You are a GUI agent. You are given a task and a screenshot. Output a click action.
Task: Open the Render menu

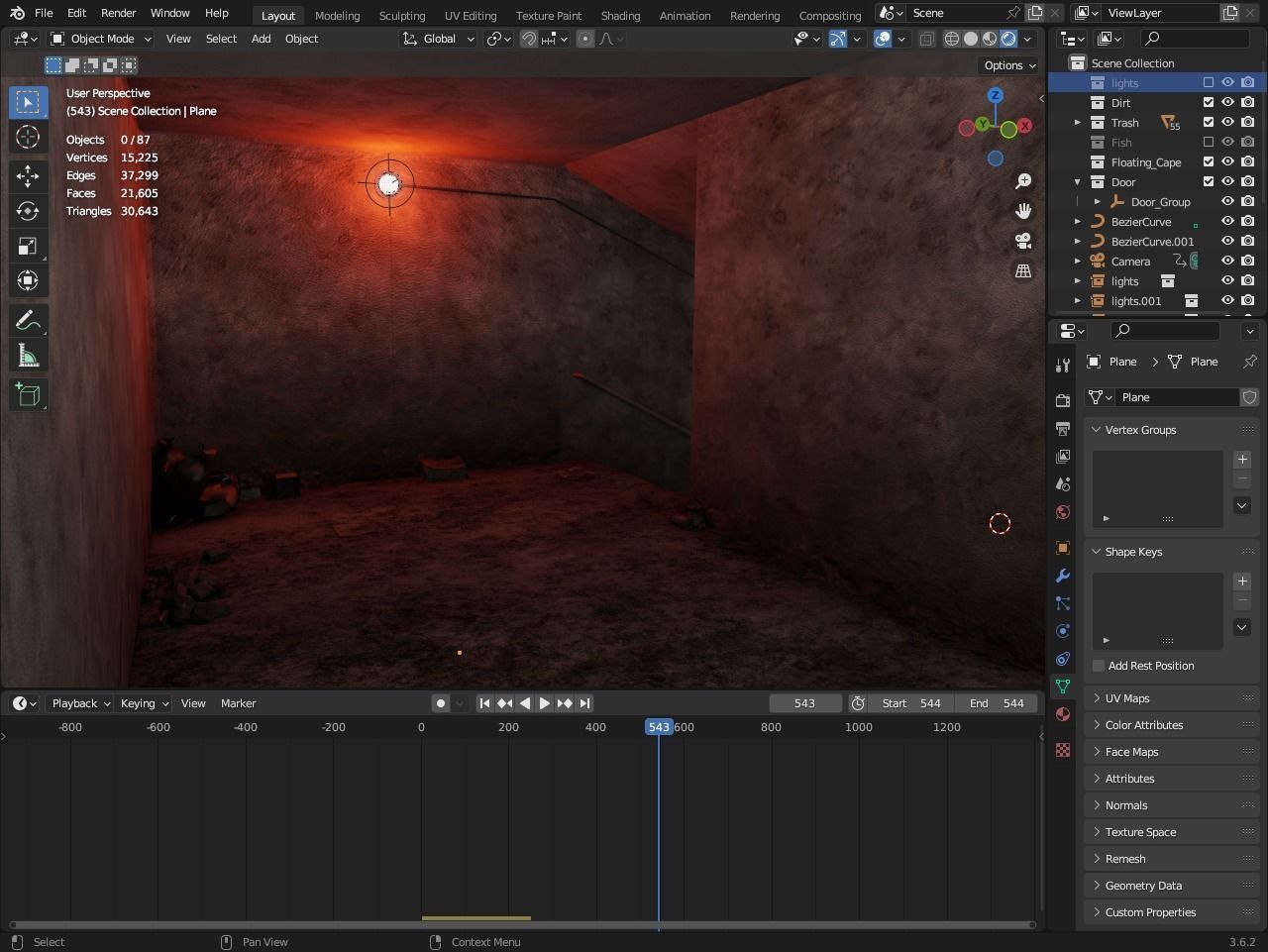119,13
